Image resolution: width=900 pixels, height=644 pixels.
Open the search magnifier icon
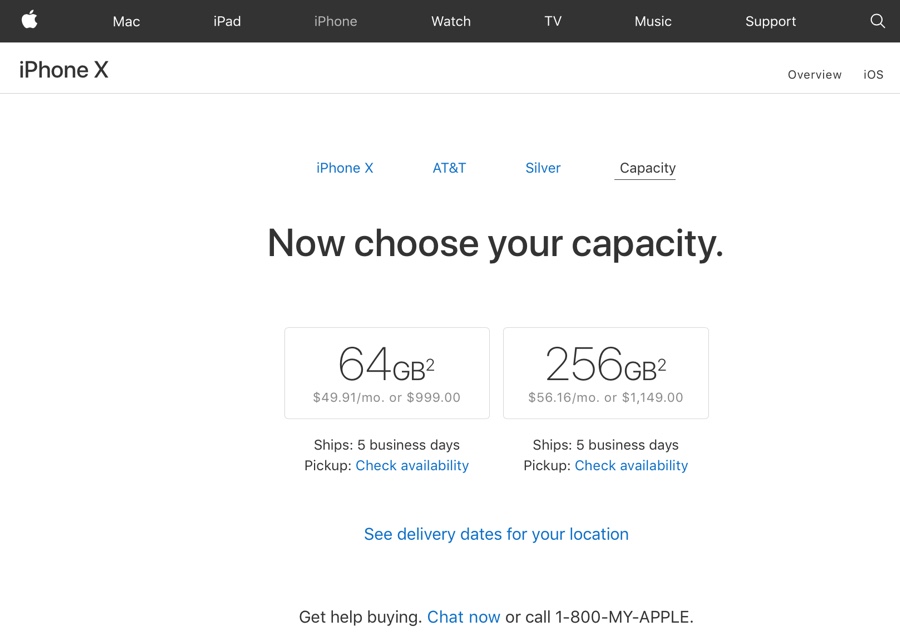[x=877, y=21]
